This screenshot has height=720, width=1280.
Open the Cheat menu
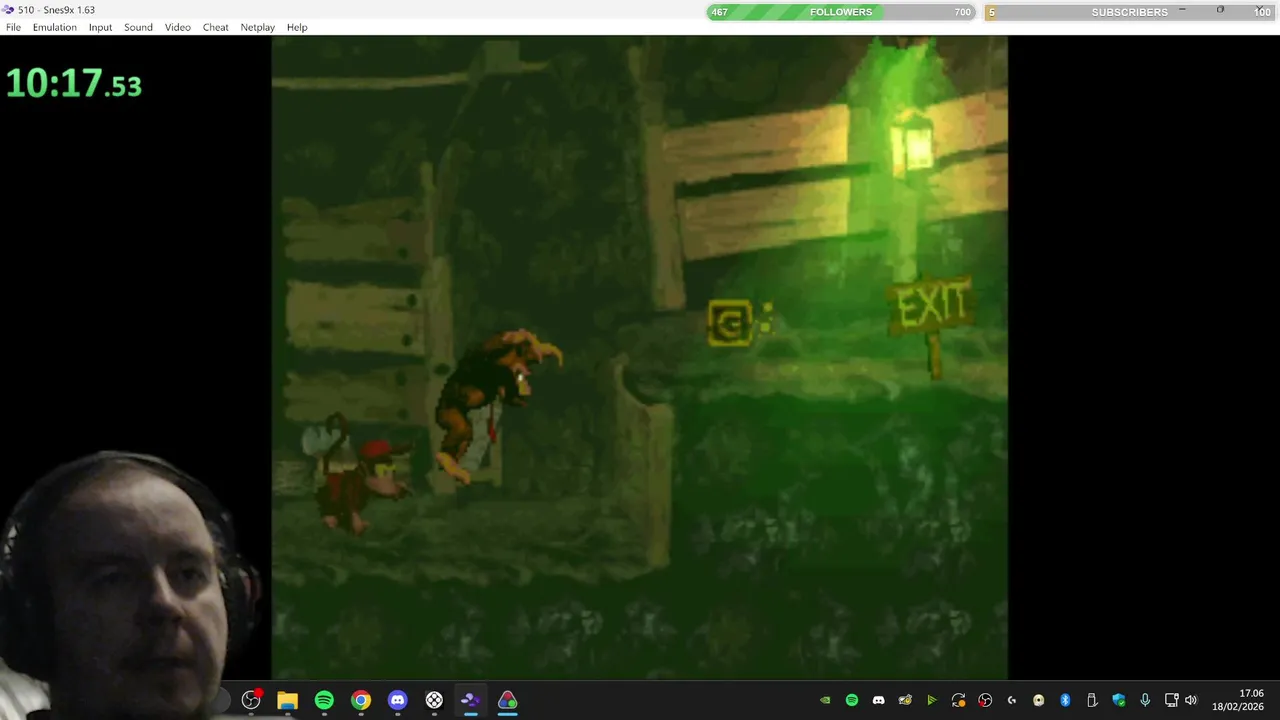[x=216, y=27]
